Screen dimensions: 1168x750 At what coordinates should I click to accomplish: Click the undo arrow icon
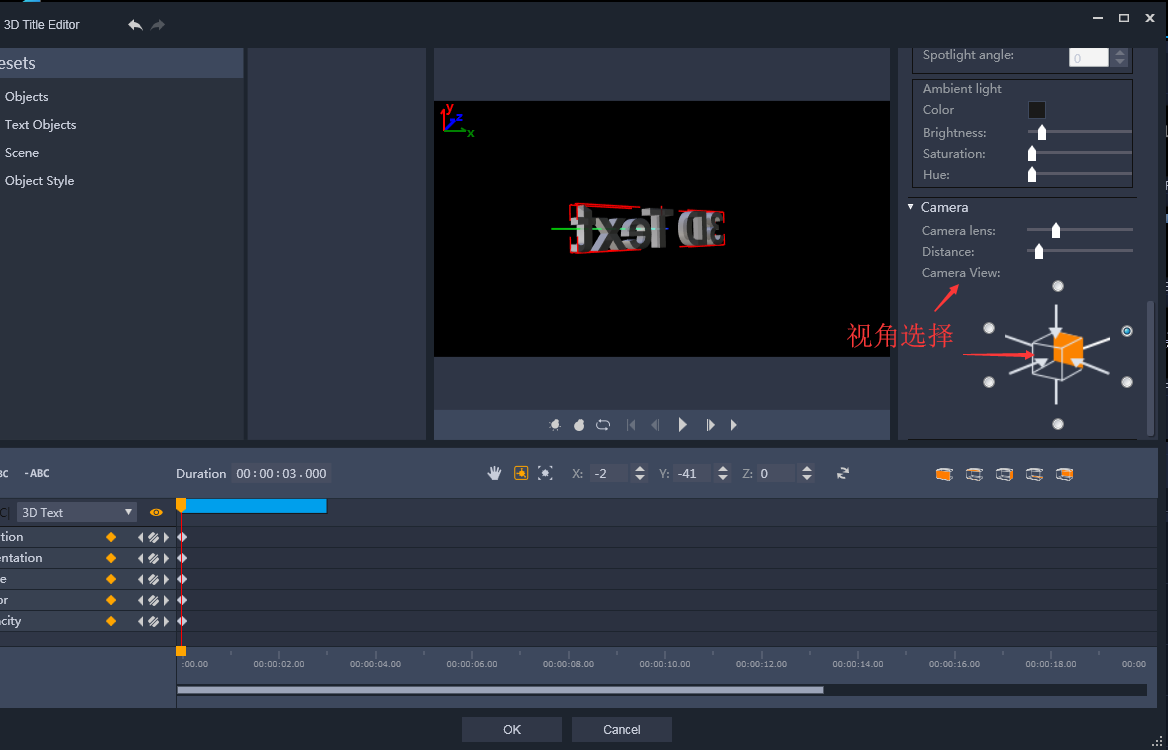point(135,25)
